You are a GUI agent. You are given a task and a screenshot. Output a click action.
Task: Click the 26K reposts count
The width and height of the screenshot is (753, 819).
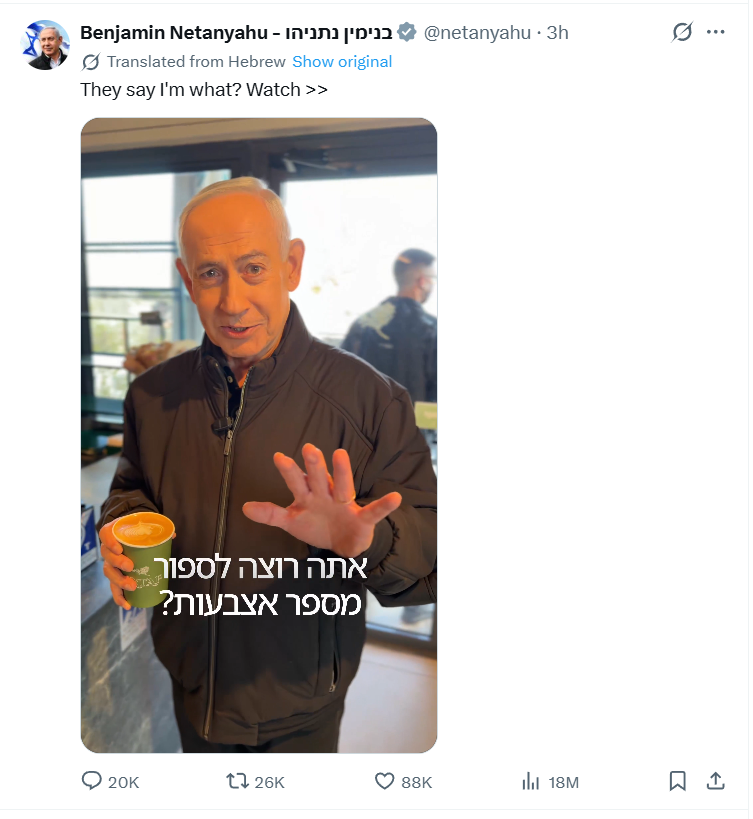click(x=269, y=782)
